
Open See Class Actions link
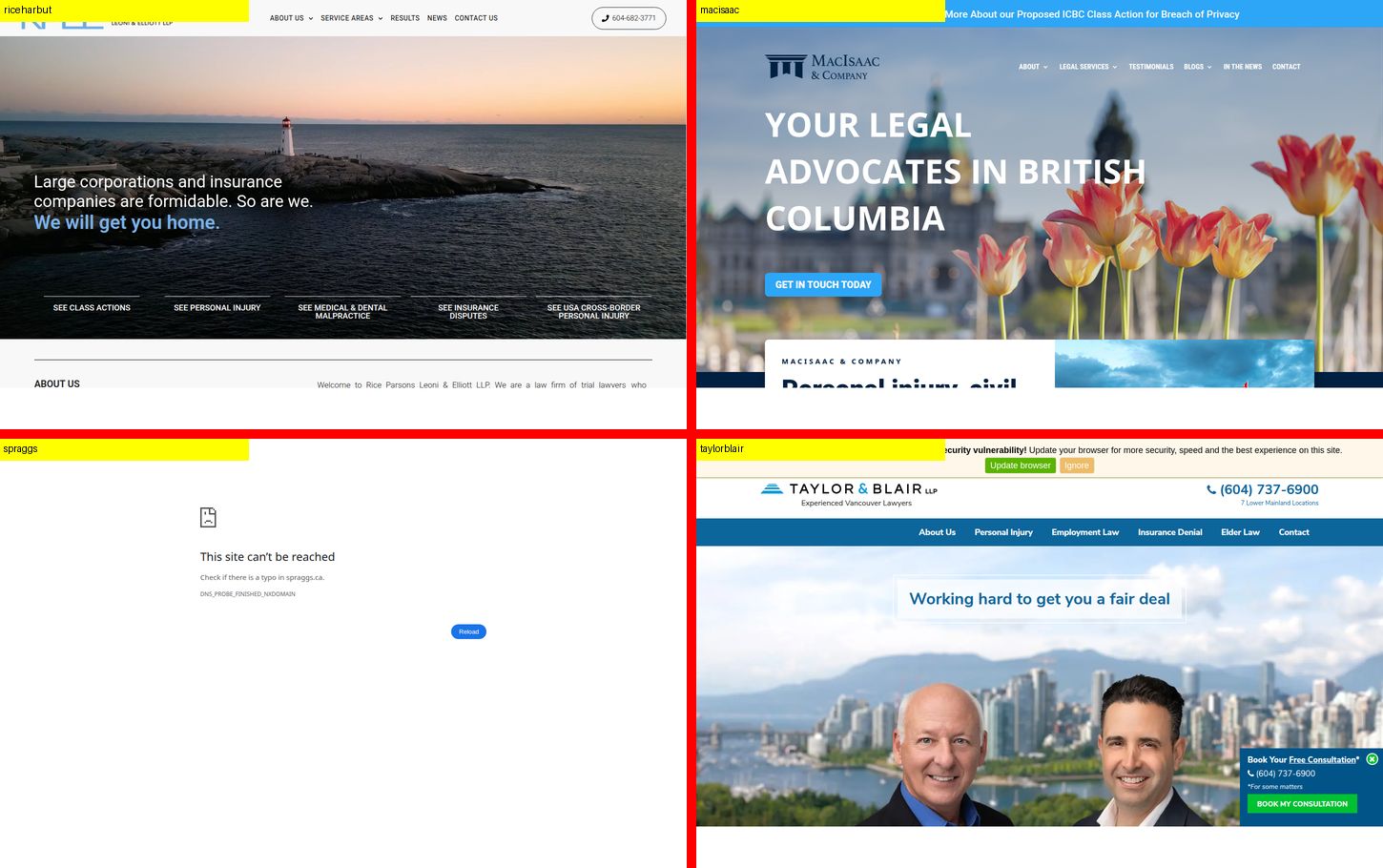click(x=92, y=308)
